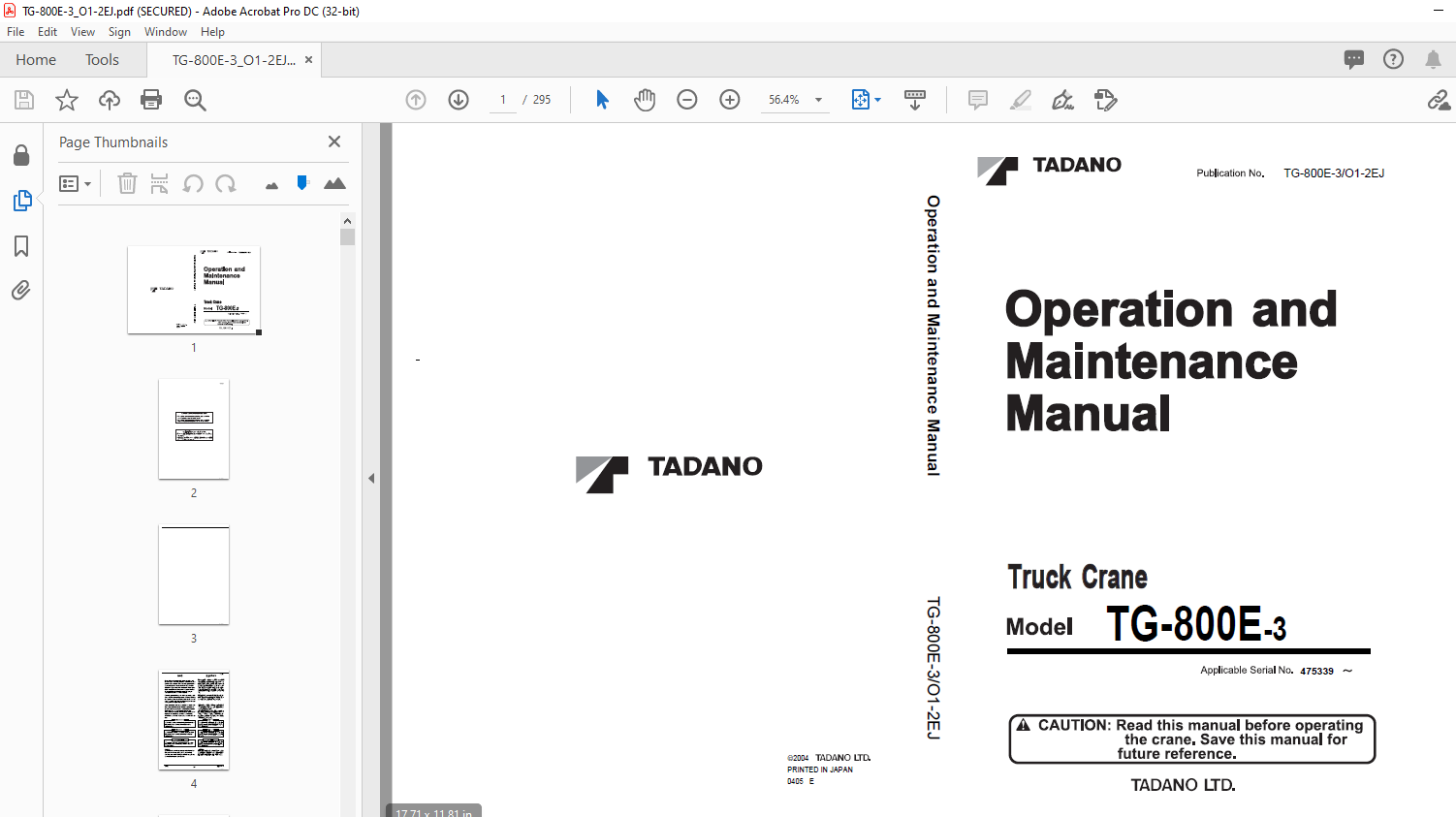This screenshot has height=817, width=1456.
Task: Click thumbnails panel scroll up arrow
Action: pos(347,221)
